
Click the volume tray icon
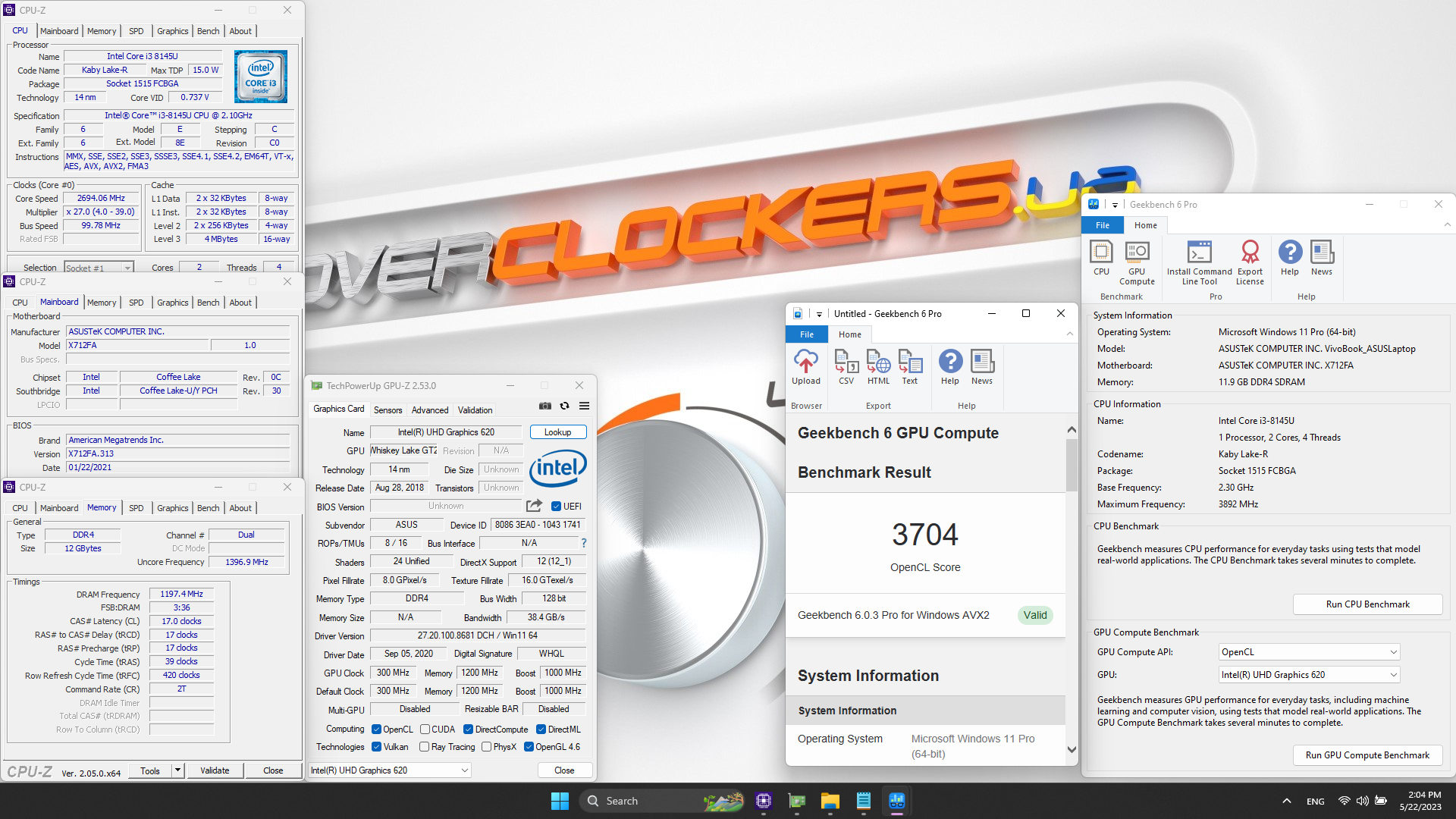click(1362, 801)
